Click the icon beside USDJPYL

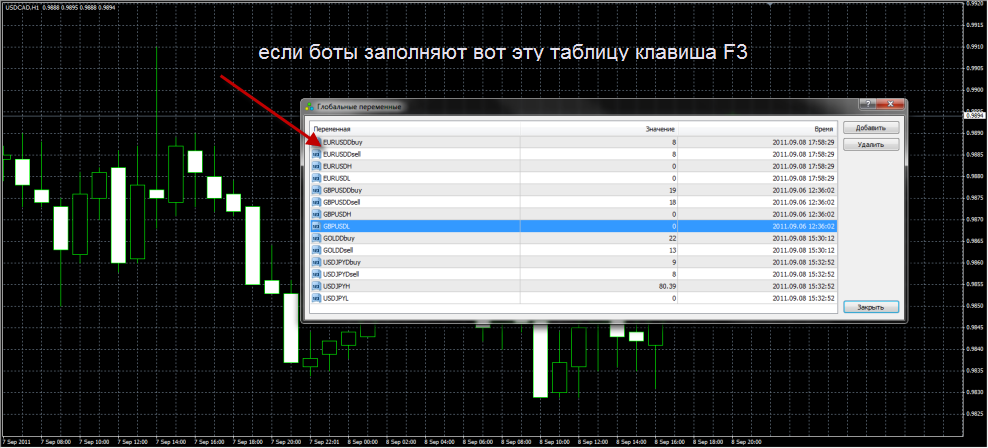pos(316,298)
